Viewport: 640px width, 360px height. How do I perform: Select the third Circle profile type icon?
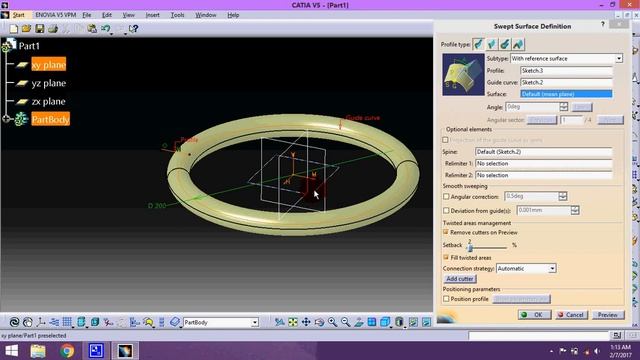[505, 44]
